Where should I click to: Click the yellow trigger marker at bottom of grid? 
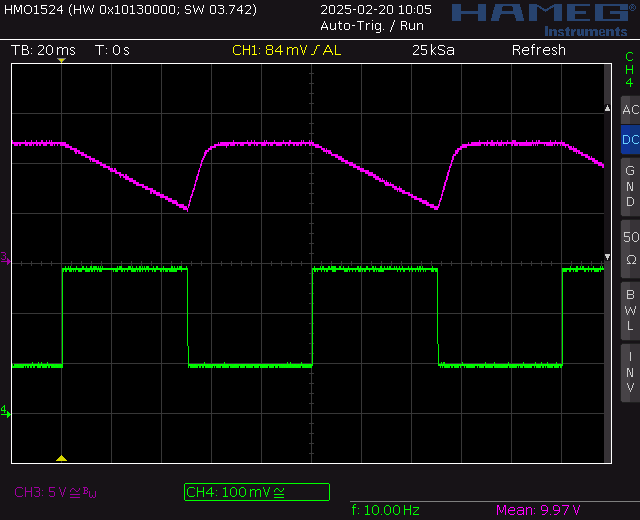(x=61, y=458)
